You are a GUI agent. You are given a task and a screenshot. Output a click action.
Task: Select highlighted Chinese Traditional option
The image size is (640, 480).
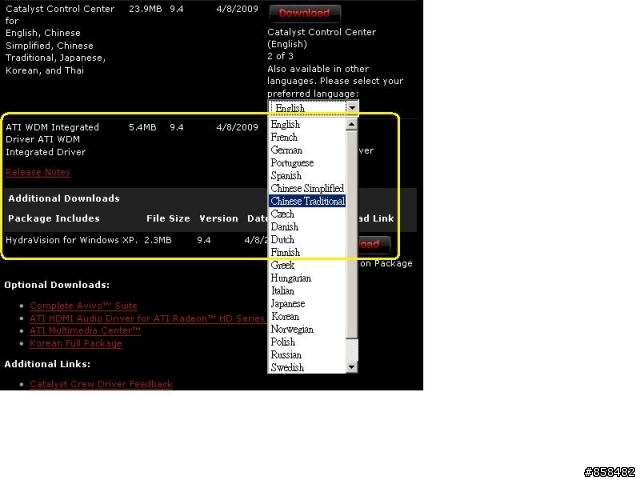coord(307,201)
